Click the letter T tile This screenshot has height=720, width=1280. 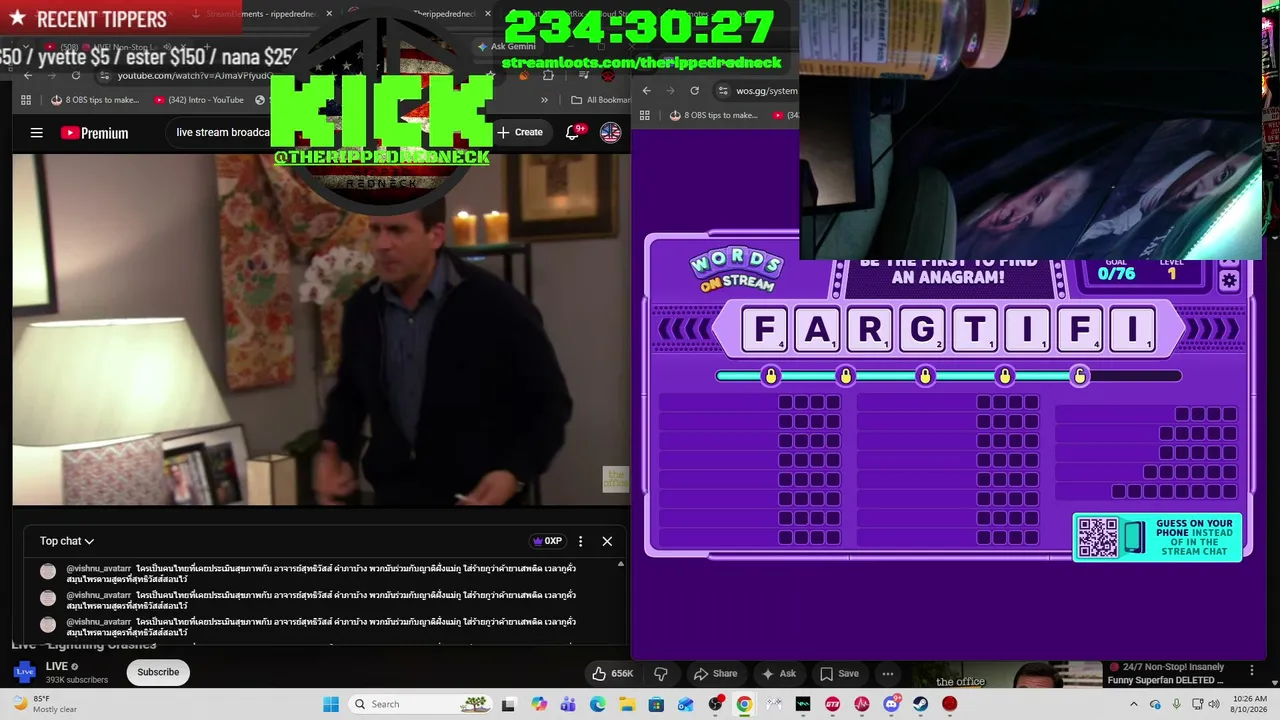click(x=975, y=329)
